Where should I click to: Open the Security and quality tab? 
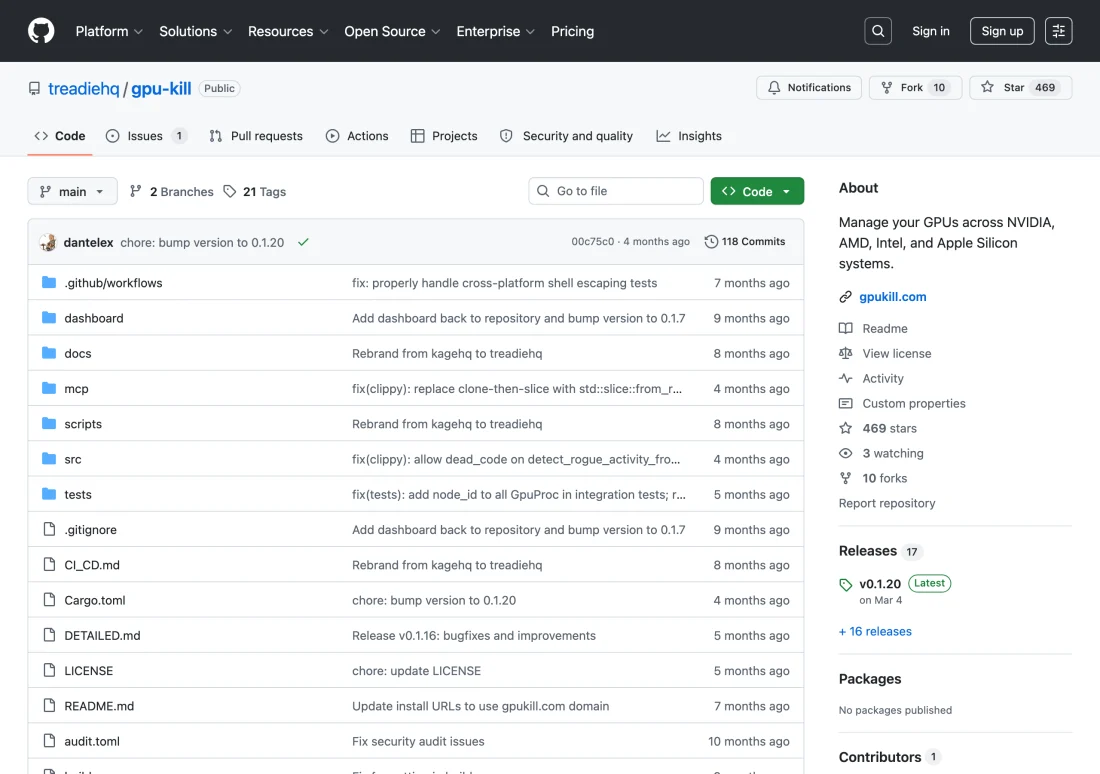tap(566, 136)
